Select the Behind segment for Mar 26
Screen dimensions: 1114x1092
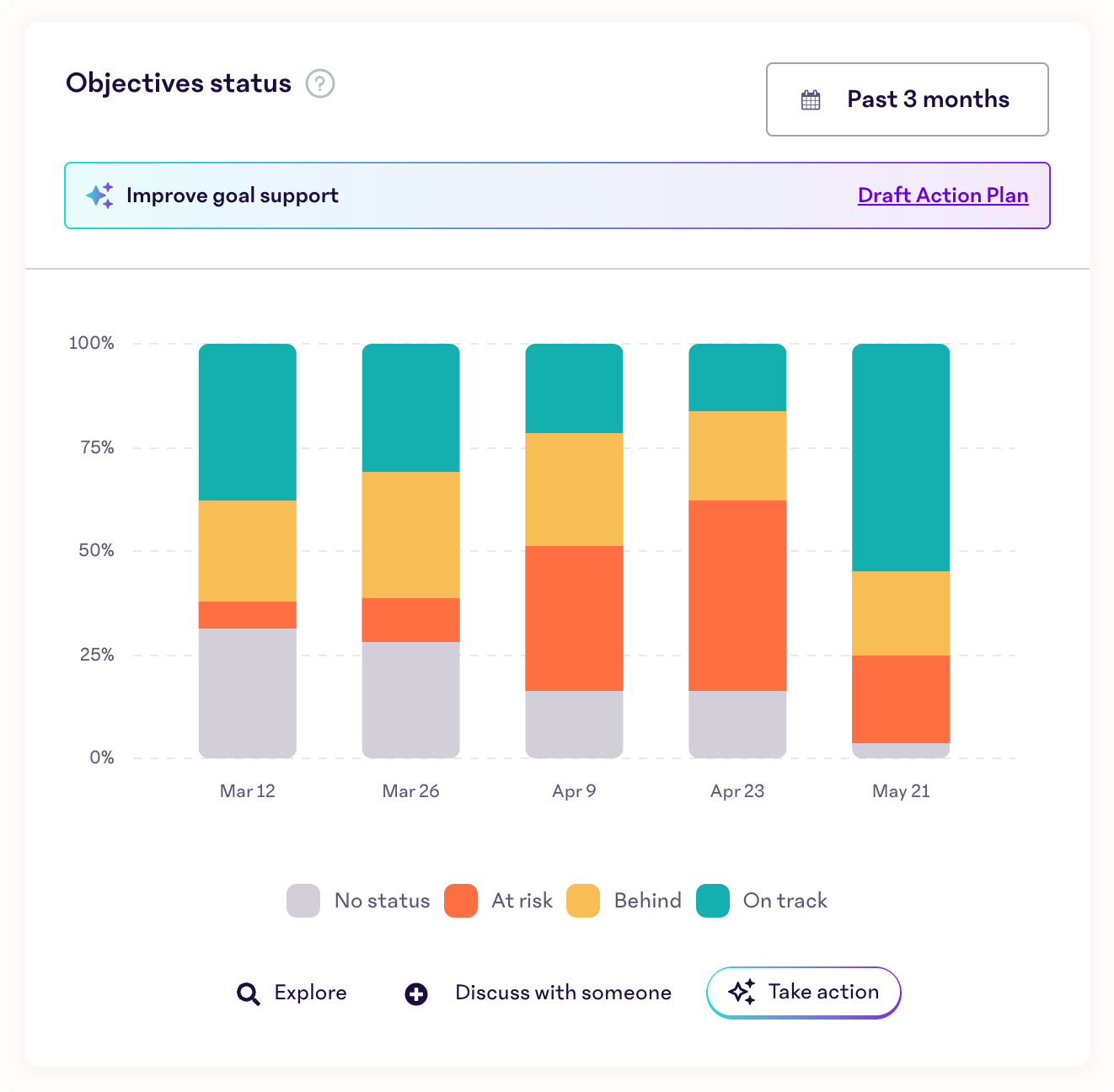pos(411,535)
